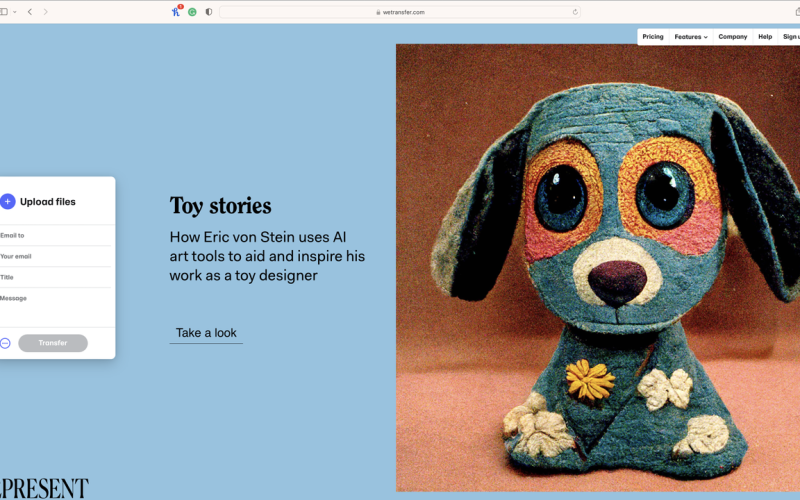
Task: Open the Help menu item
Action: 765,37
